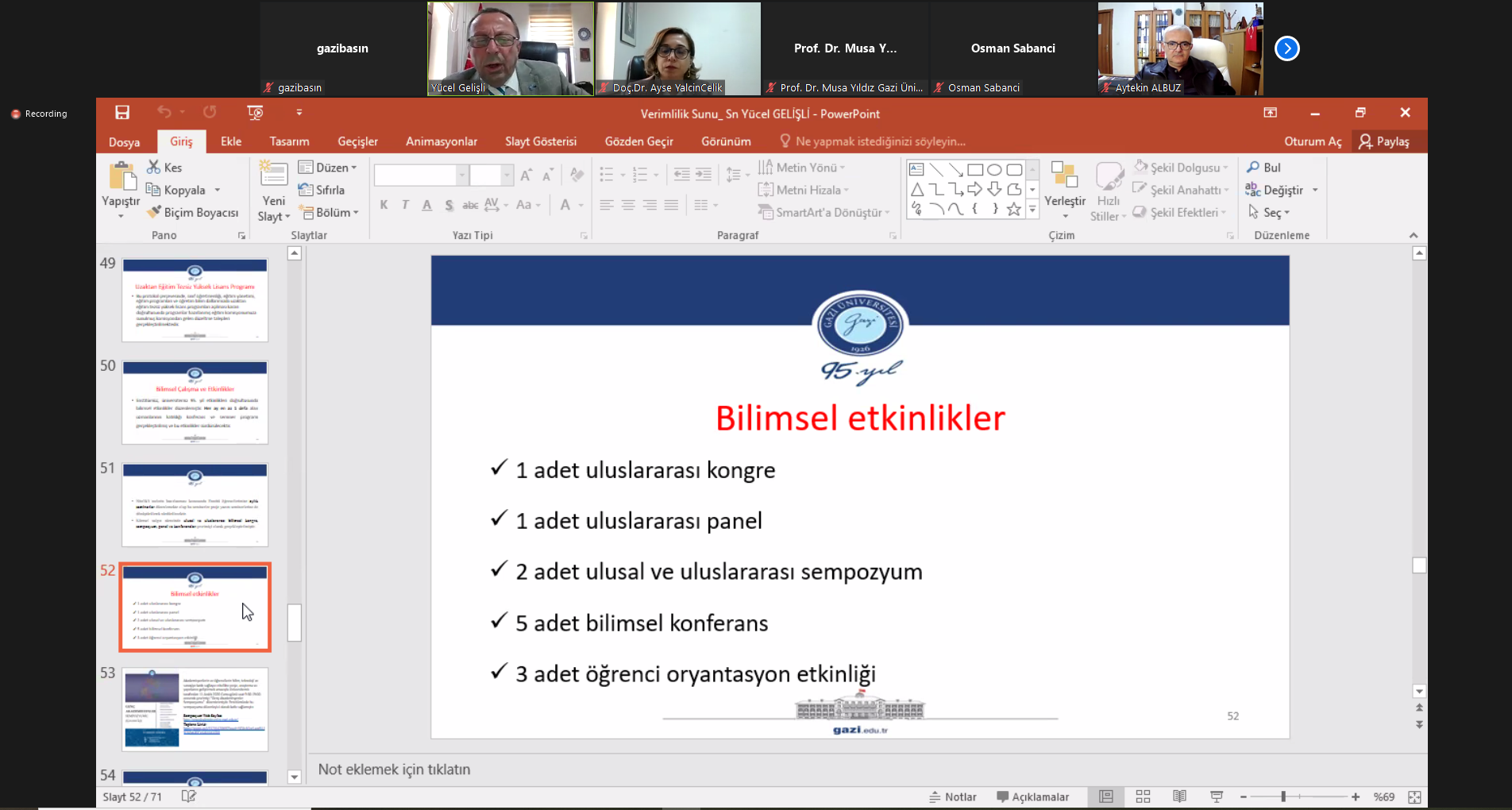Toggle Bold (K) formatting
Screen dimensions: 1512x810
[x=384, y=205]
